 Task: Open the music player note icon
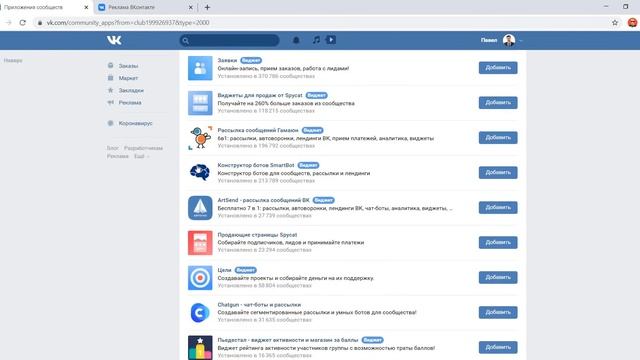click(316, 40)
